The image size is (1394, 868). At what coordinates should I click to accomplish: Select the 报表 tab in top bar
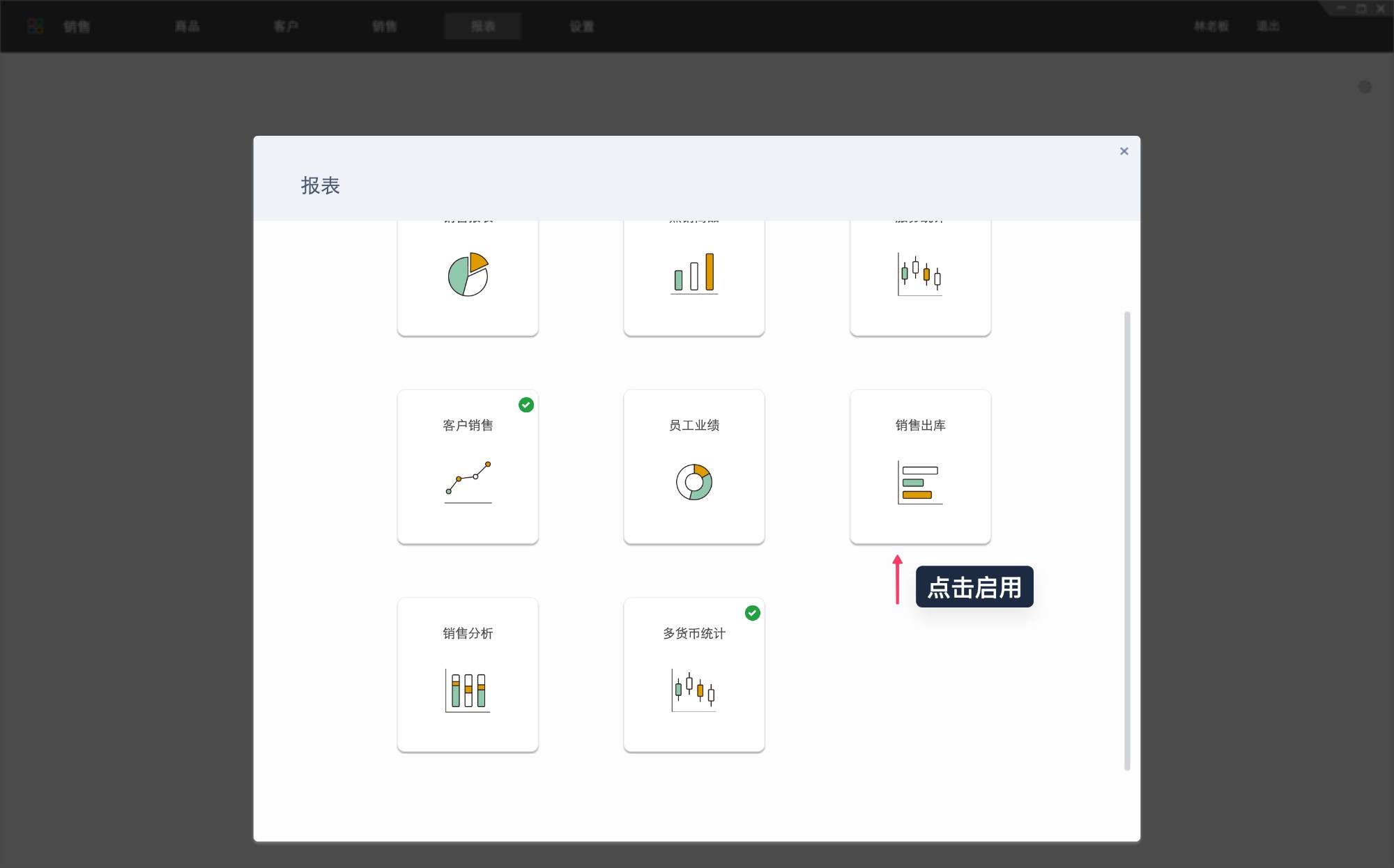coord(483,26)
